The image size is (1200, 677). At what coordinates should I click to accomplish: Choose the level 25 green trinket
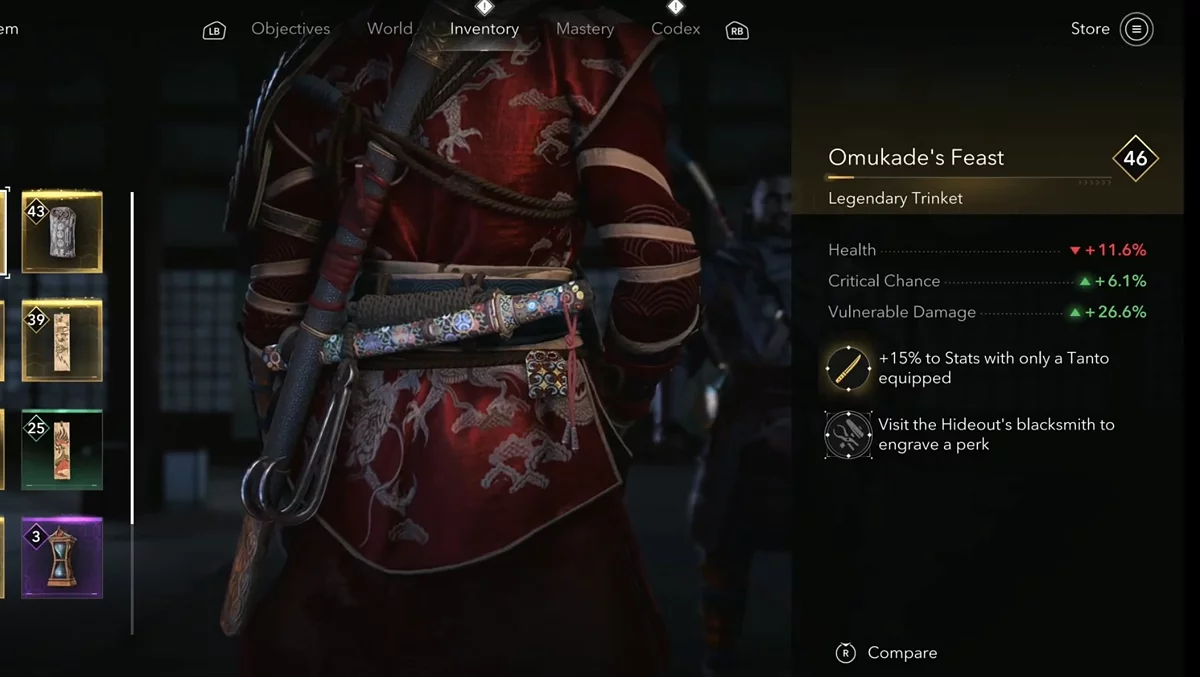click(62, 449)
